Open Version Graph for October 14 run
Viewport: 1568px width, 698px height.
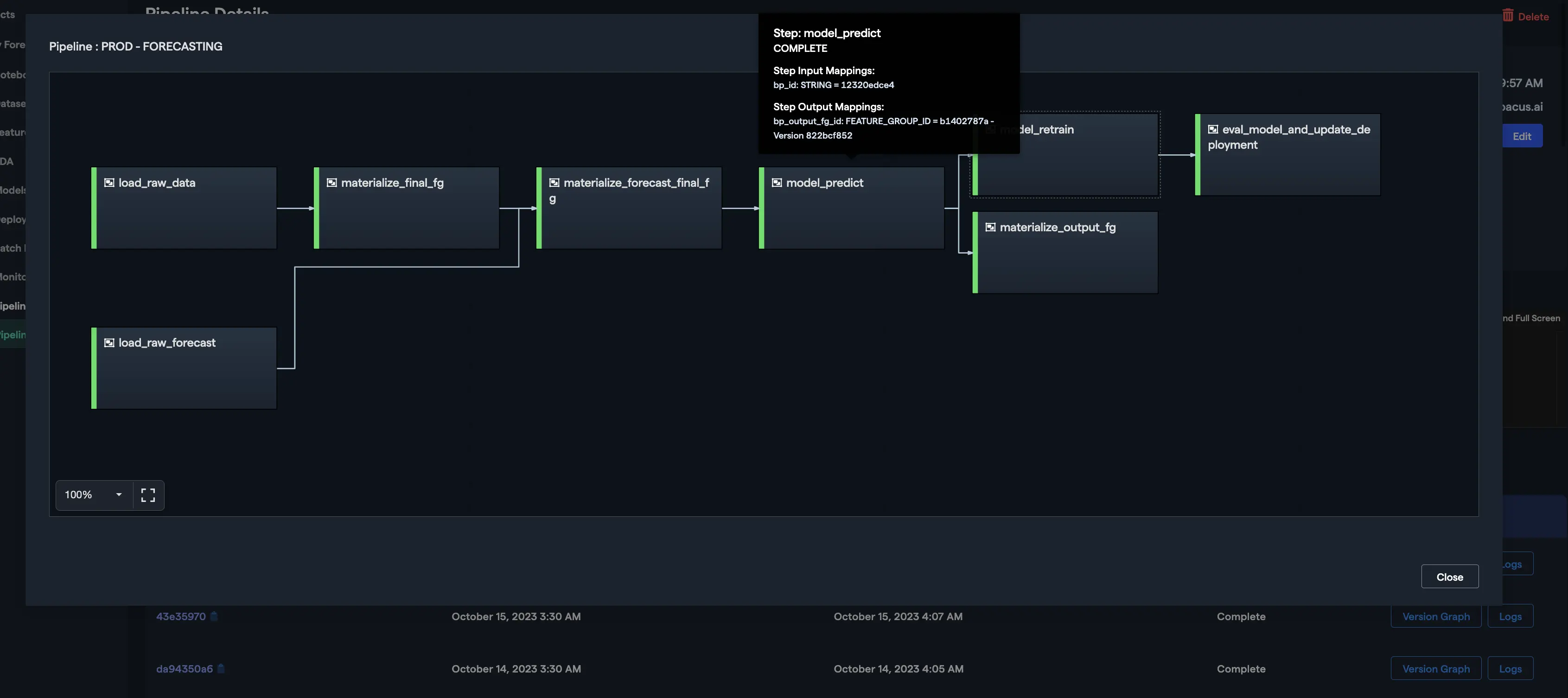[x=1435, y=668]
